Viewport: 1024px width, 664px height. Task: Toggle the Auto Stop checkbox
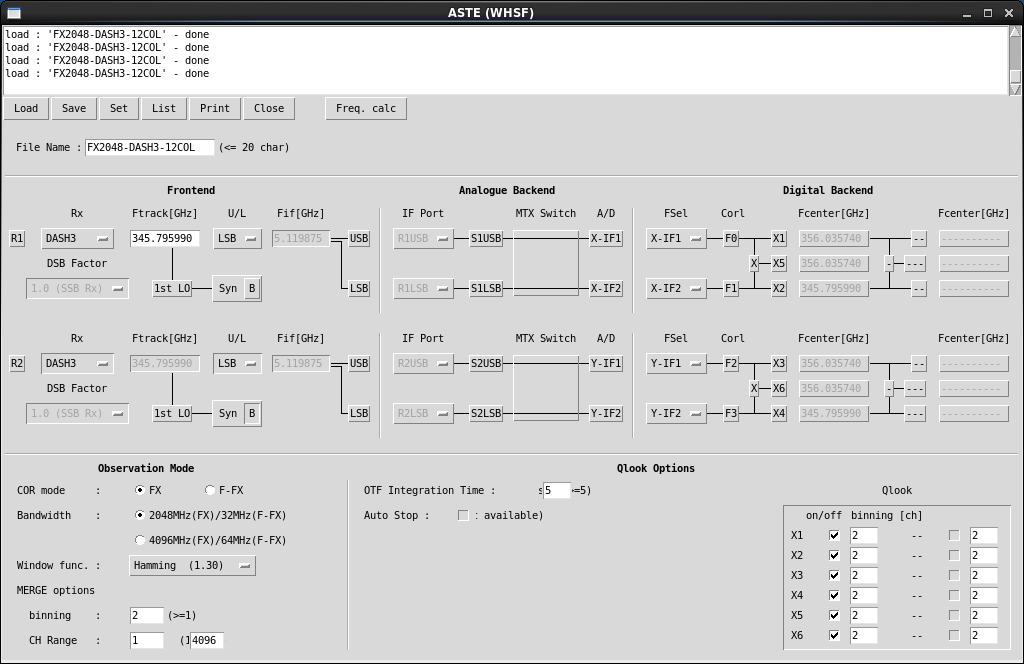pyautogui.click(x=463, y=515)
